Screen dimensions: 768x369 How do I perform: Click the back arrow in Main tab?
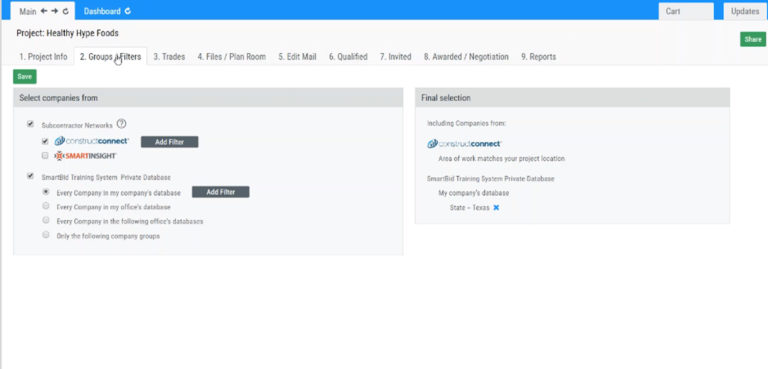point(44,11)
